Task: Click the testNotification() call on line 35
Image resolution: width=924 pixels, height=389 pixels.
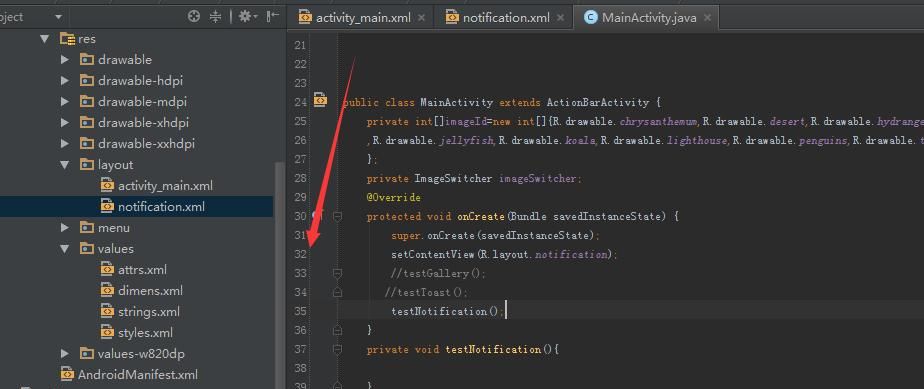Action: point(448,311)
